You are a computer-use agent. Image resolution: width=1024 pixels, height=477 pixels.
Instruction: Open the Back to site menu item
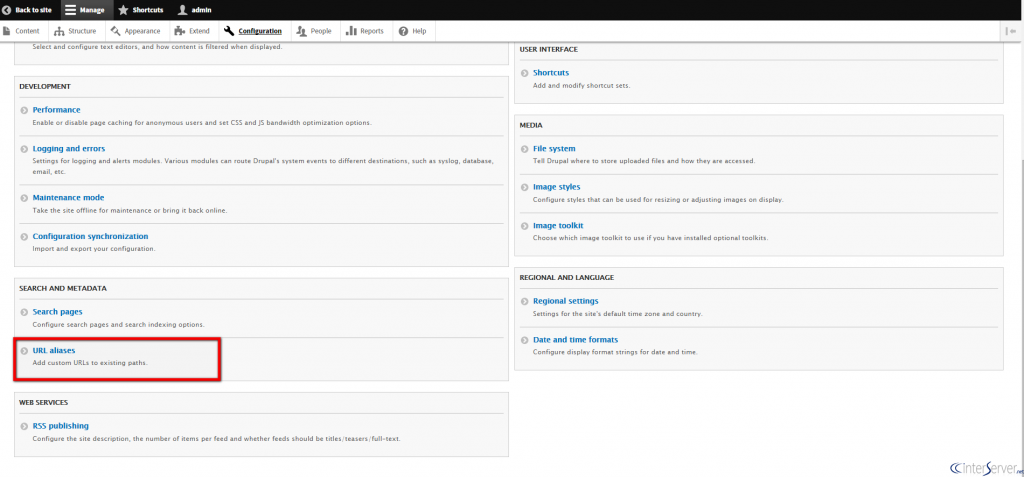point(28,10)
